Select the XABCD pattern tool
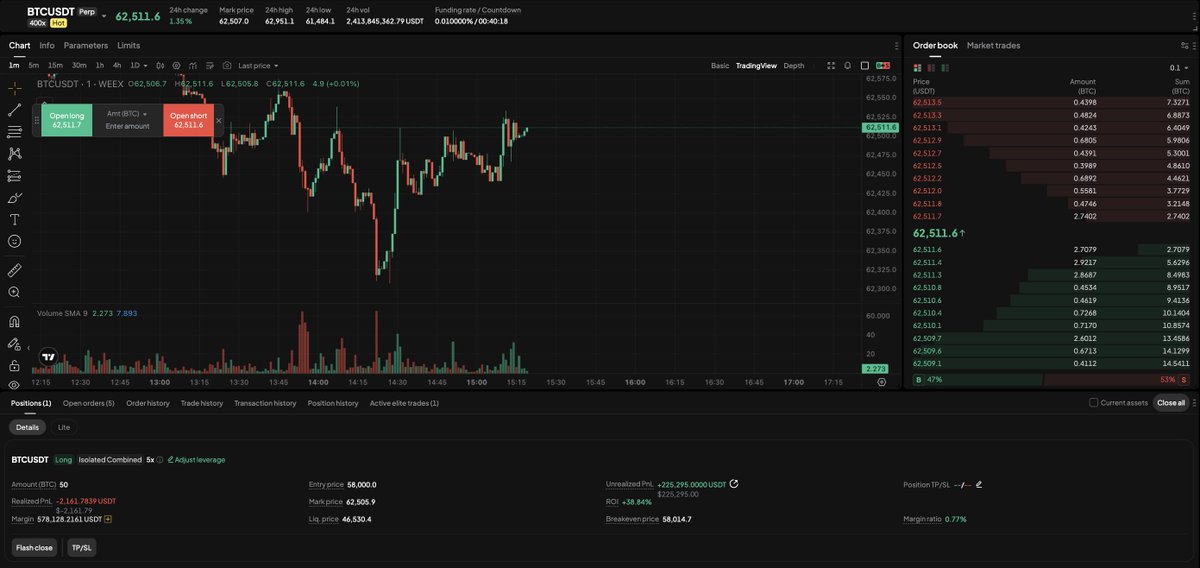1200x568 pixels. click(x=14, y=154)
